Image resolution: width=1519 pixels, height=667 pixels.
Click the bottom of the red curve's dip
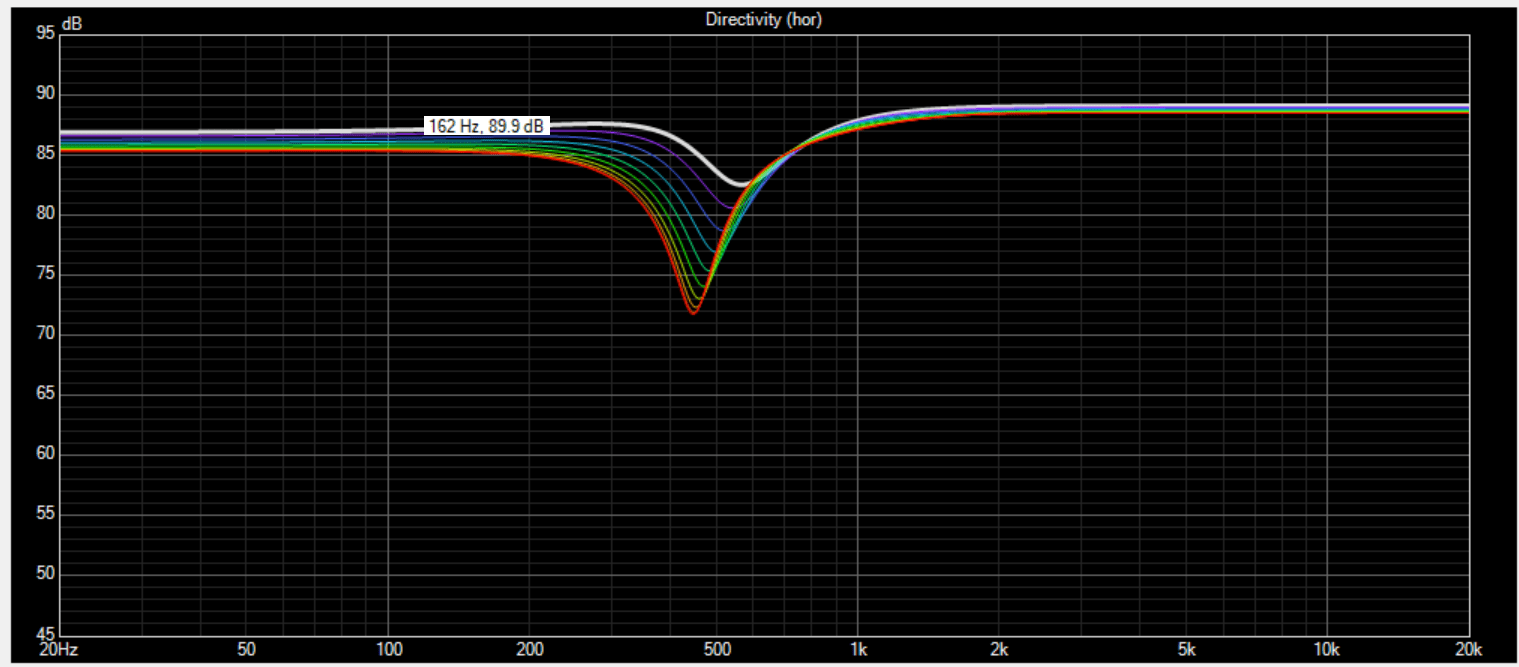692,312
